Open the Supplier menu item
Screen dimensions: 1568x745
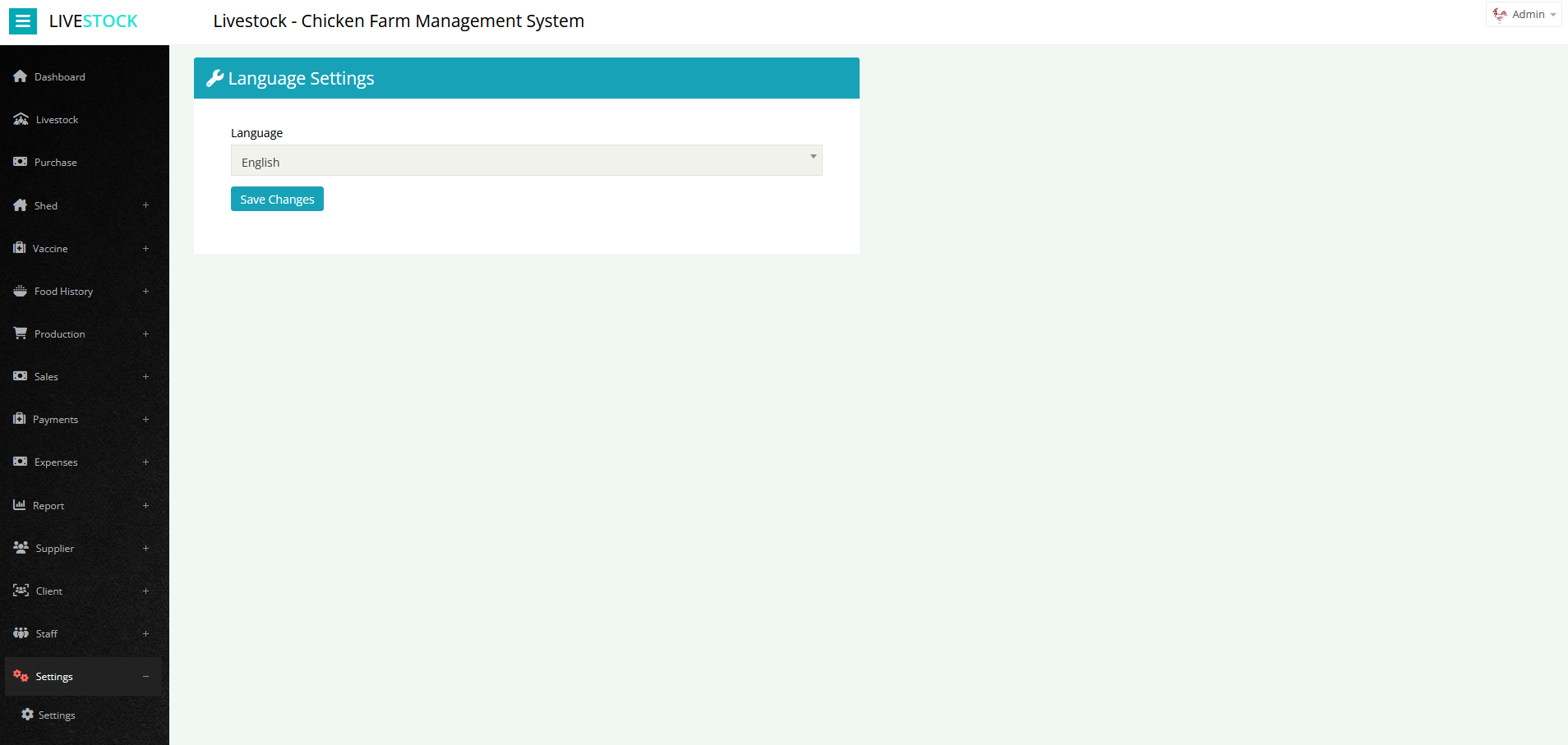click(x=54, y=548)
